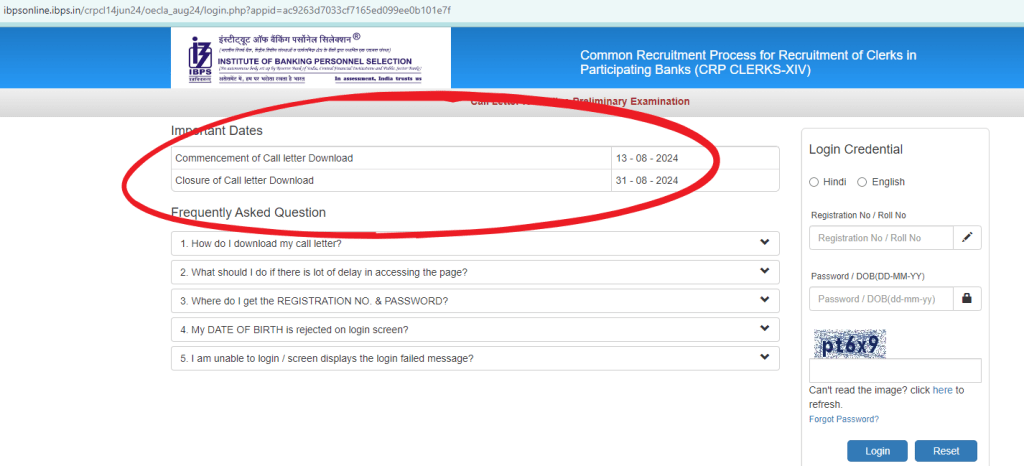Viewport: 1024px width, 466px height.
Task: Click the CRP CLERKS-XIV header title
Action: [748, 63]
